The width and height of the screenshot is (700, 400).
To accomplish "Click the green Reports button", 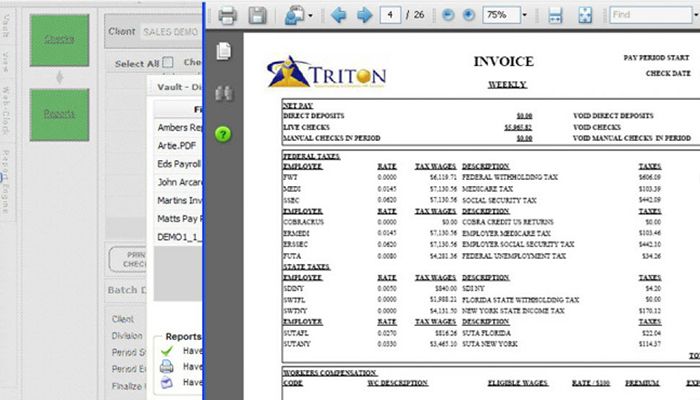I will pos(59,115).
